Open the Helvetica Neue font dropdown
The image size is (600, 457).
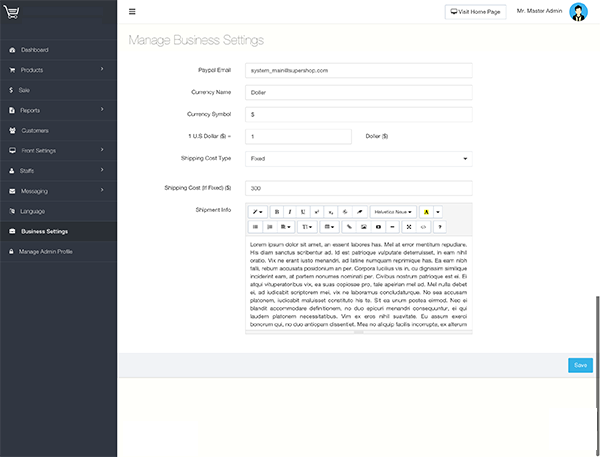[393, 212]
